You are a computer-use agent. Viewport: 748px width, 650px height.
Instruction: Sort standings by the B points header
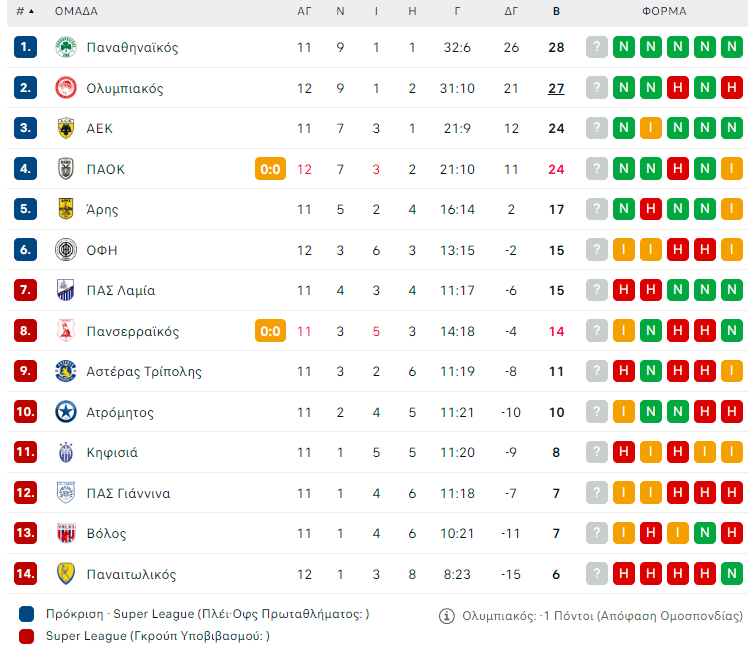556,11
